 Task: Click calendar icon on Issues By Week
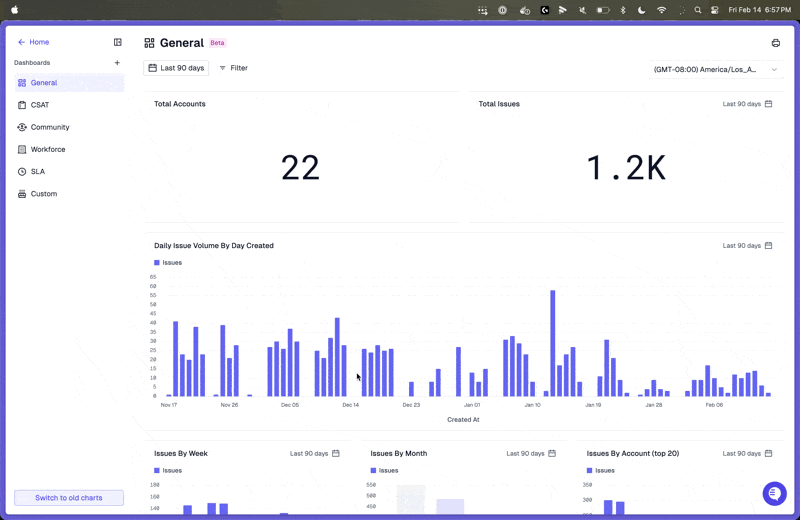pos(336,453)
